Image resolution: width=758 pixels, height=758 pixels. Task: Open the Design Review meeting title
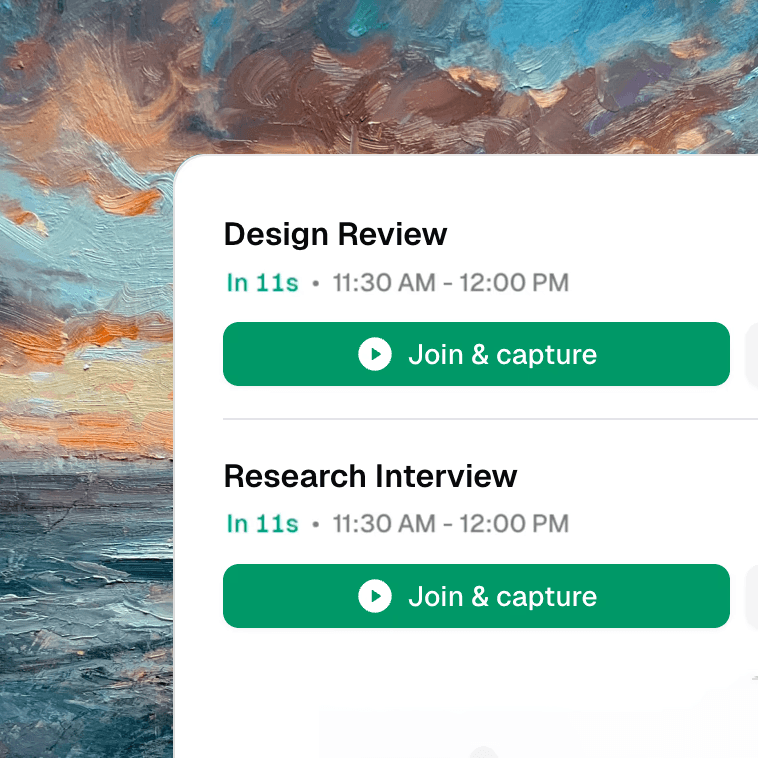(335, 234)
